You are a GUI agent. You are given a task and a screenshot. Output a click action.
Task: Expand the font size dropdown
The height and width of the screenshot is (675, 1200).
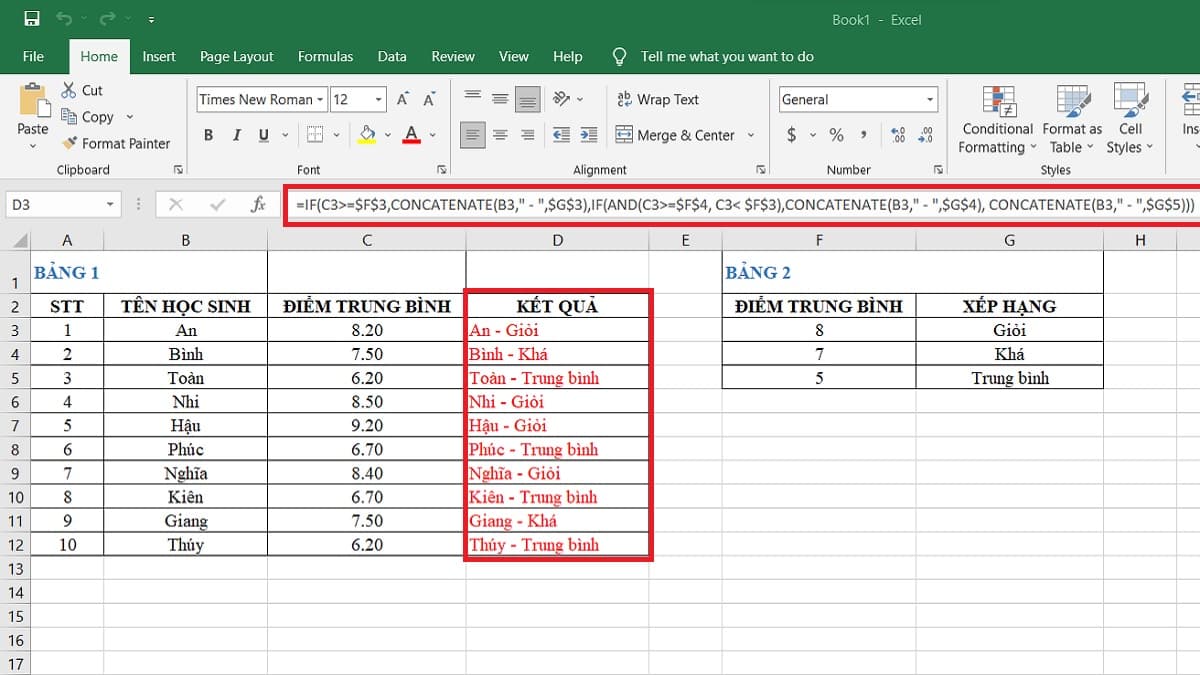(x=380, y=99)
